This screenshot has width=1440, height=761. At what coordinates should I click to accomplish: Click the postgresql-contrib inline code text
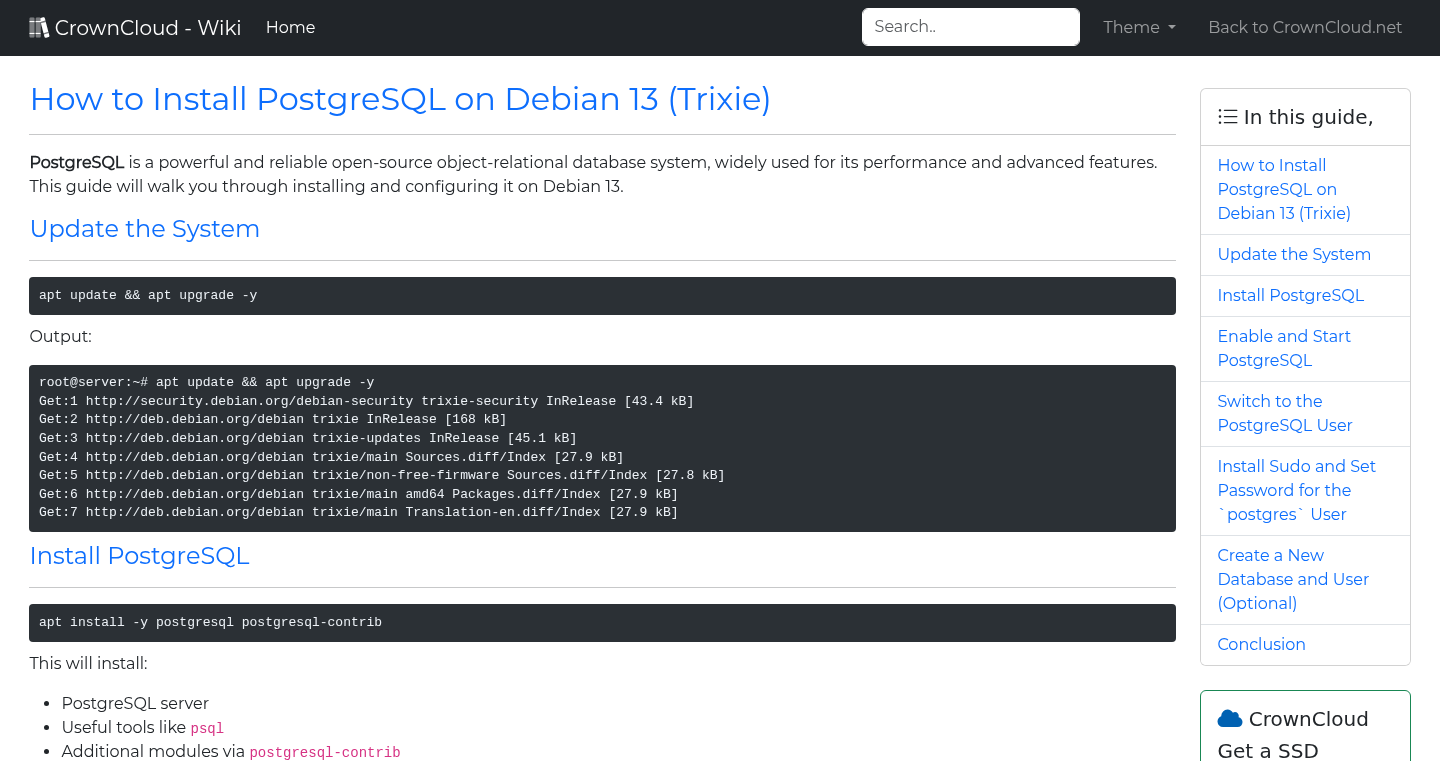point(325,751)
